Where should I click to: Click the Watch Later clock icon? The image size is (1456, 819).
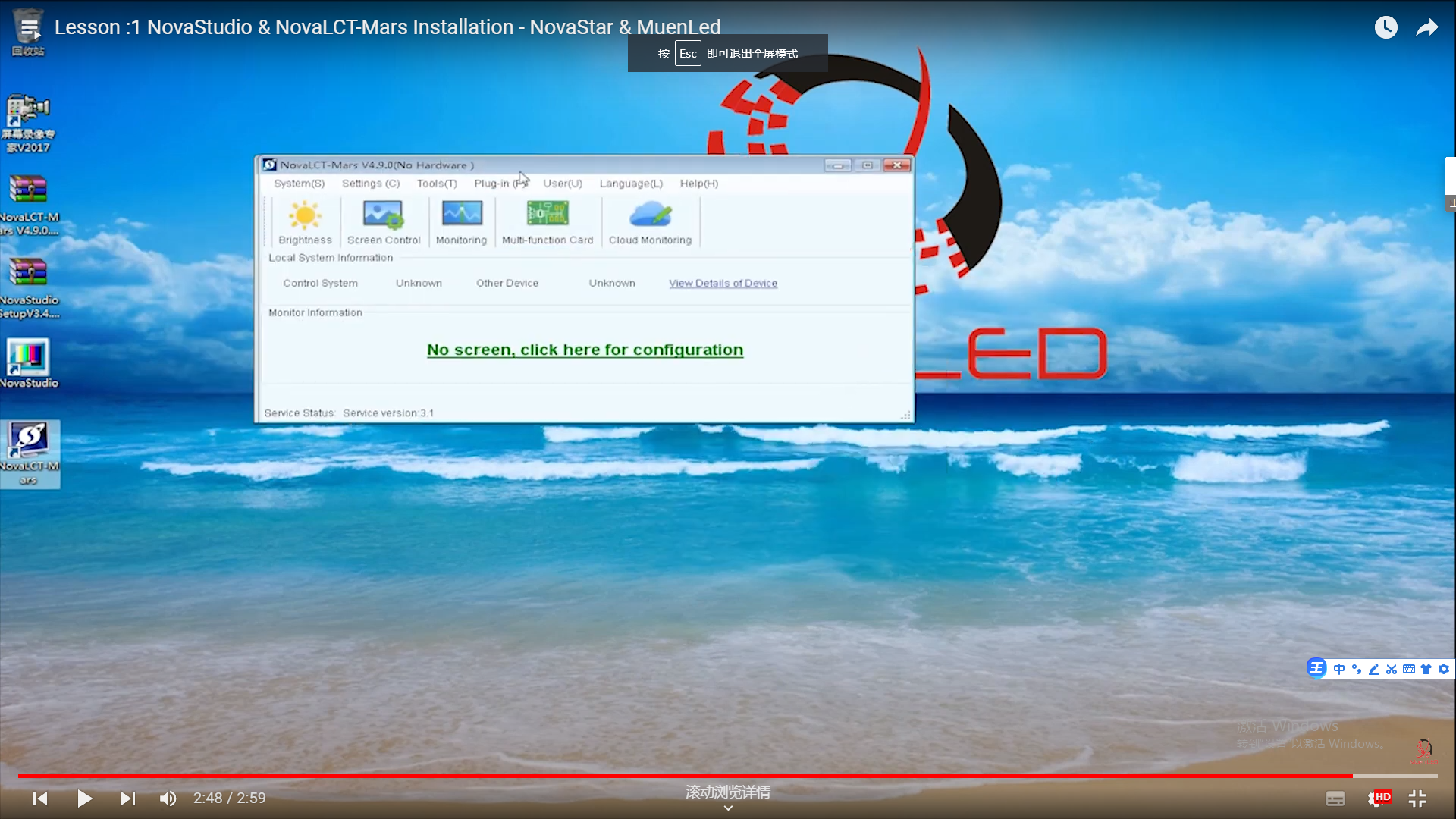coord(1385,27)
